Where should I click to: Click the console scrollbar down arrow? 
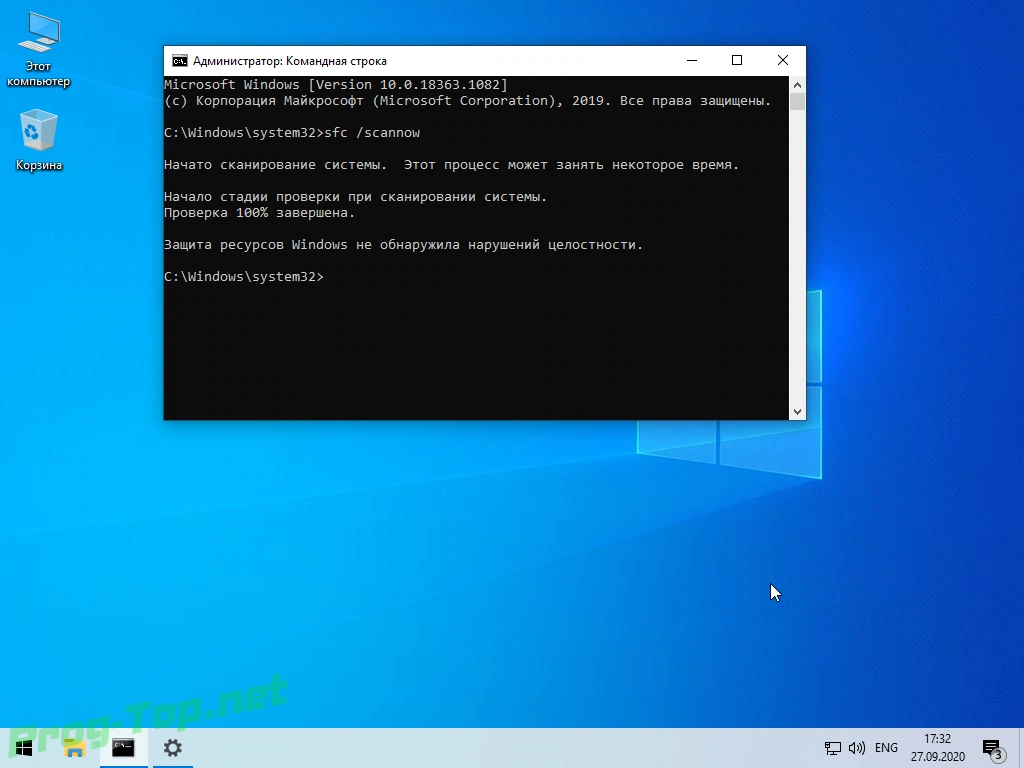(x=797, y=411)
